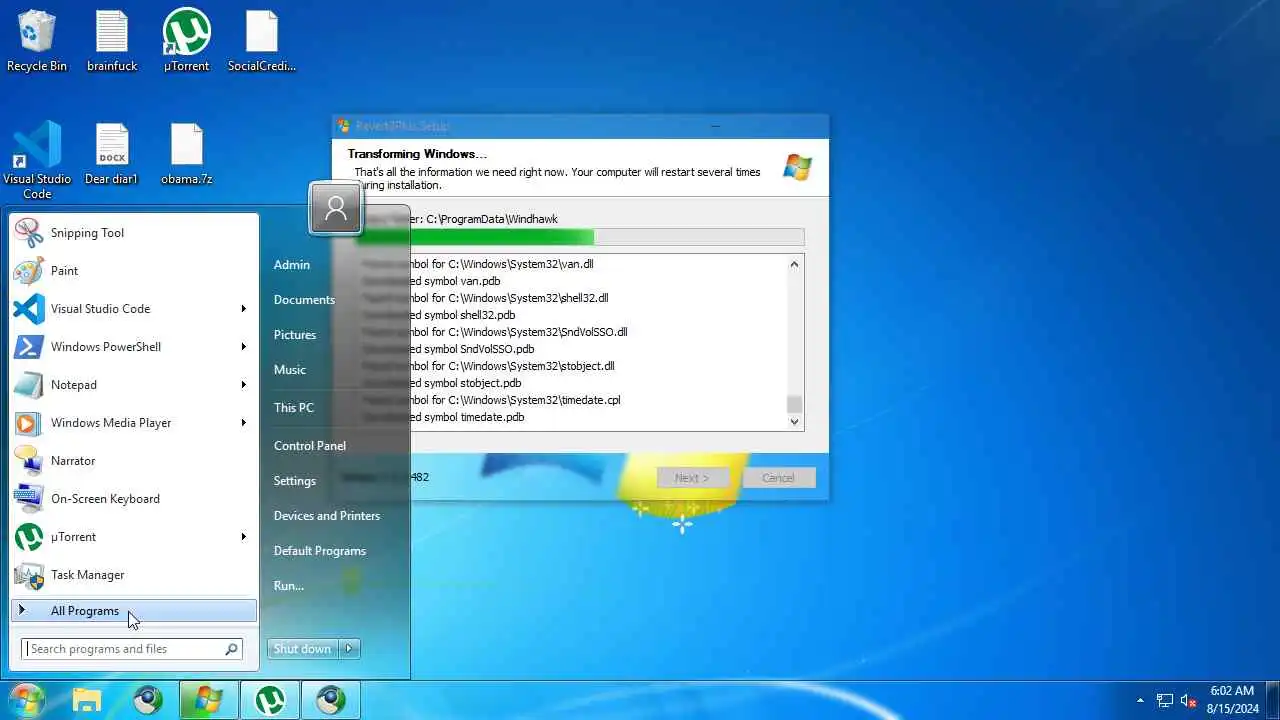Select the brainfuck file on desktop

(112, 41)
